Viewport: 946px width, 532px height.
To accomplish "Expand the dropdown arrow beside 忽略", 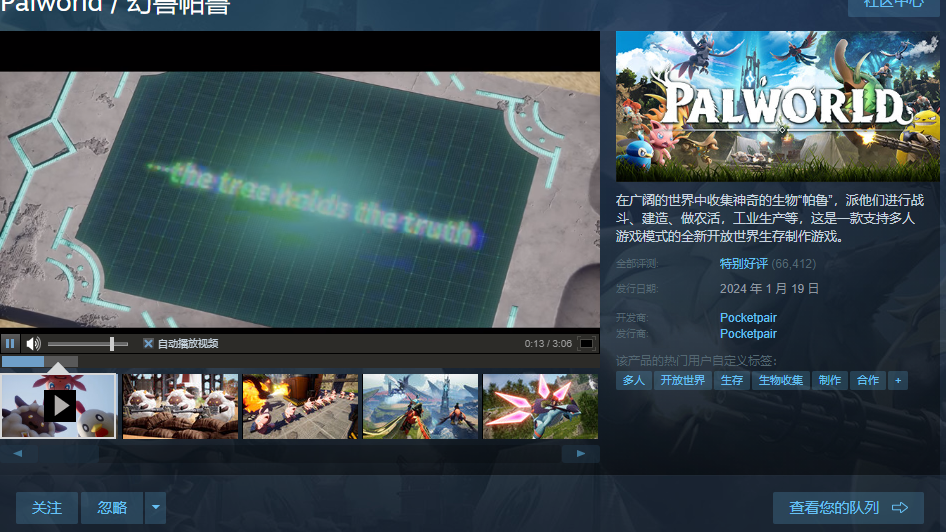I will coord(155,508).
